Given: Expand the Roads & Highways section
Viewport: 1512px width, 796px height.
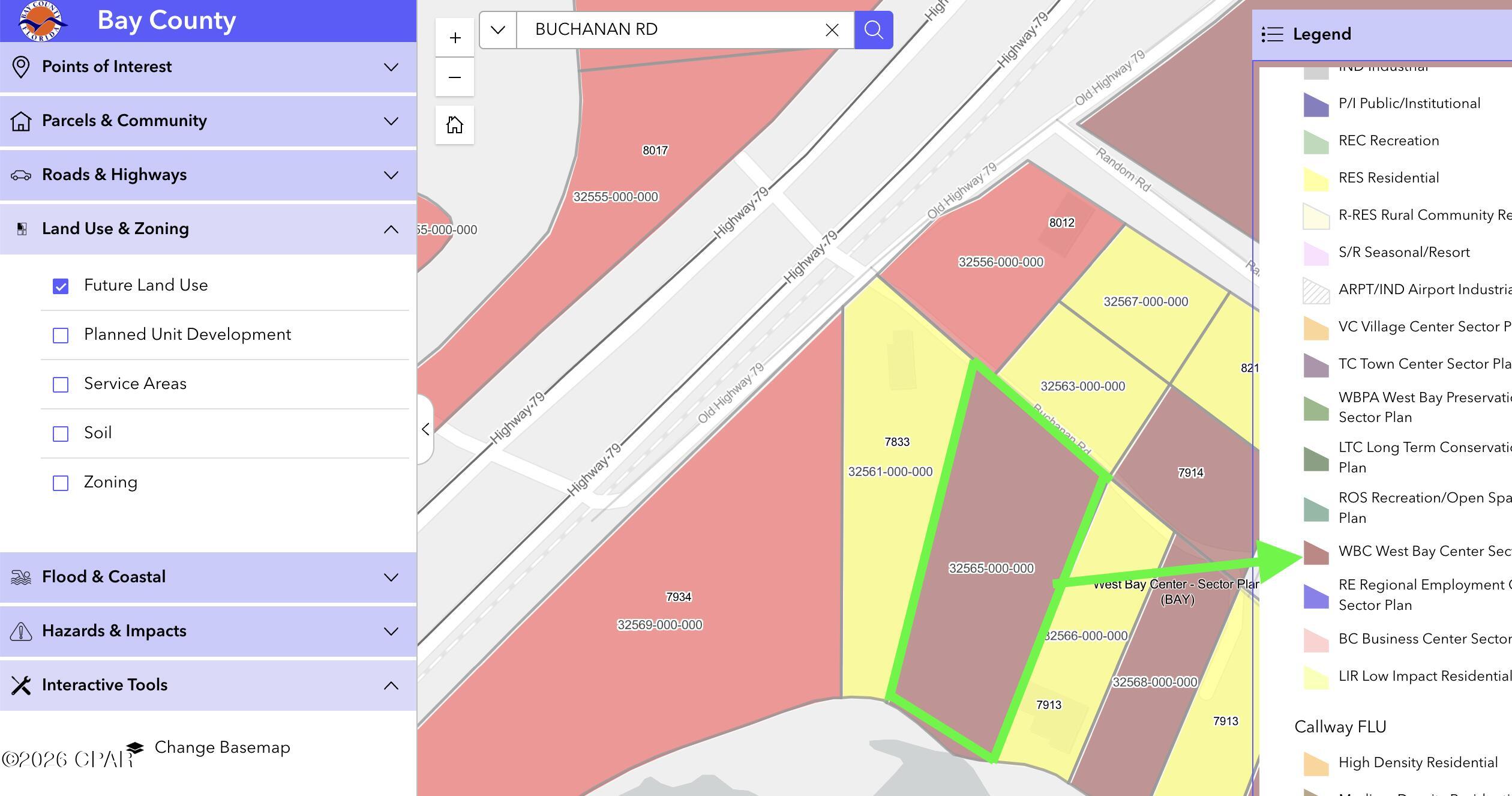Looking at the screenshot, I should pos(391,175).
